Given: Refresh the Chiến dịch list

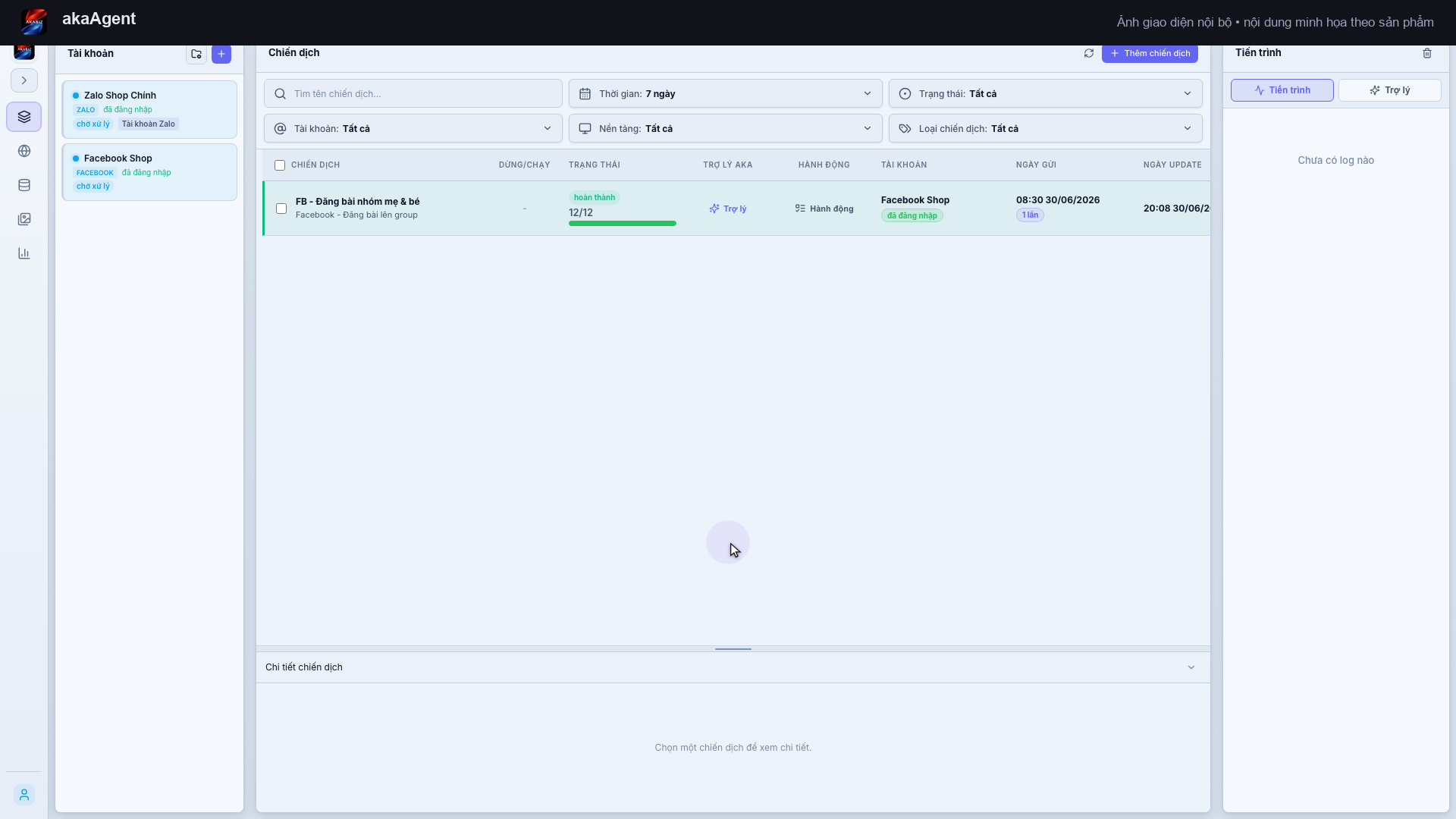Looking at the screenshot, I should (1089, 53).
